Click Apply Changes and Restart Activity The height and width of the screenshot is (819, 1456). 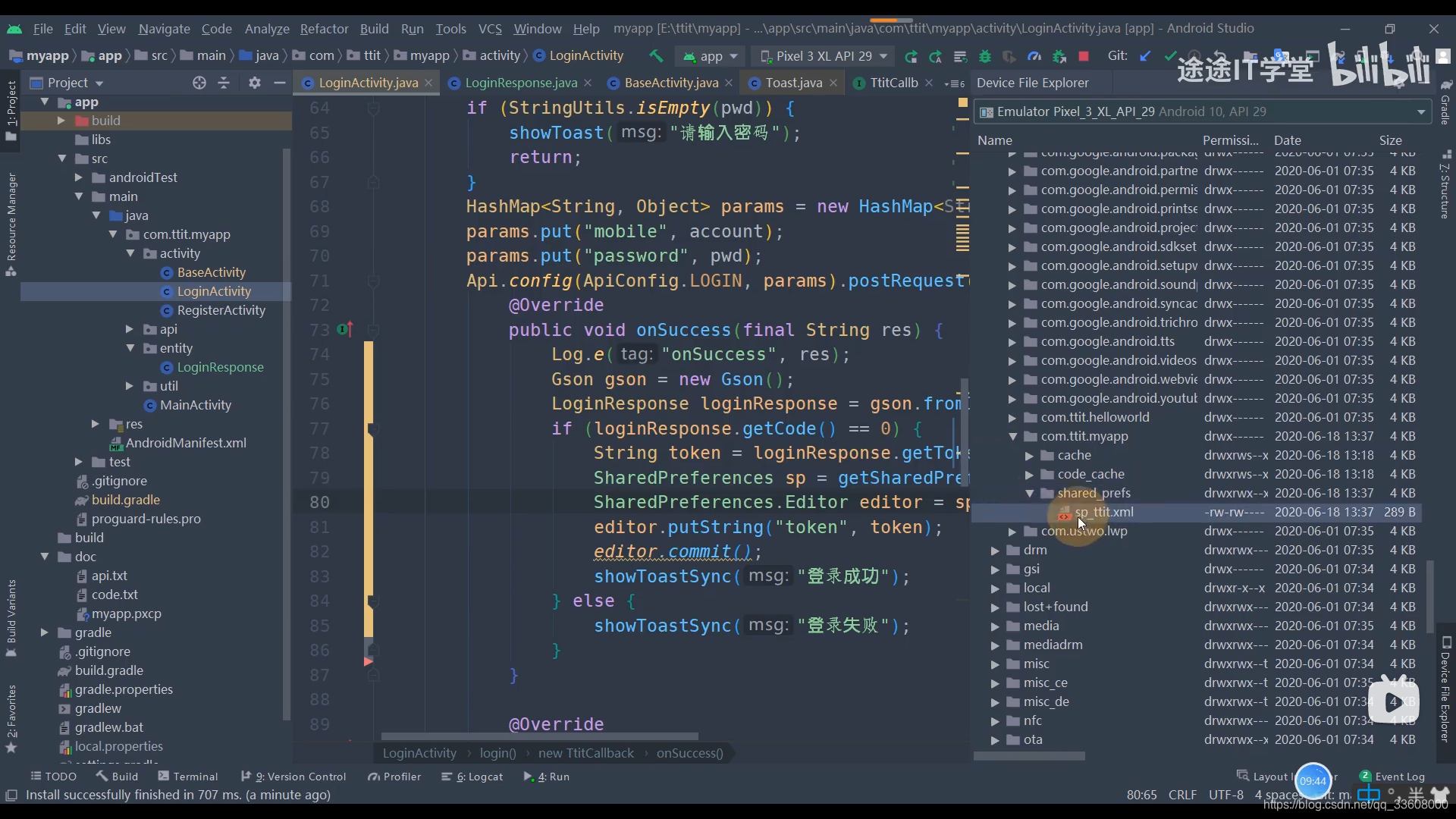(911, 56)
